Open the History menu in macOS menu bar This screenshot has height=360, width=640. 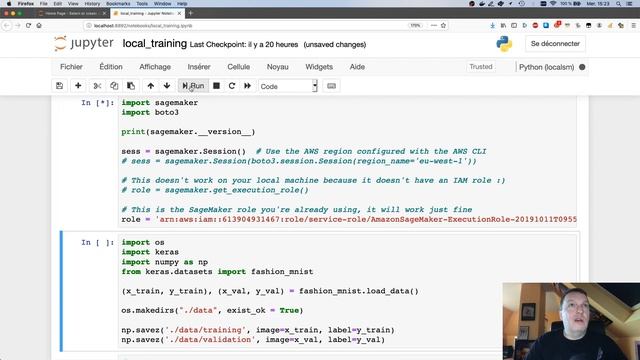[x=92, y=3]
